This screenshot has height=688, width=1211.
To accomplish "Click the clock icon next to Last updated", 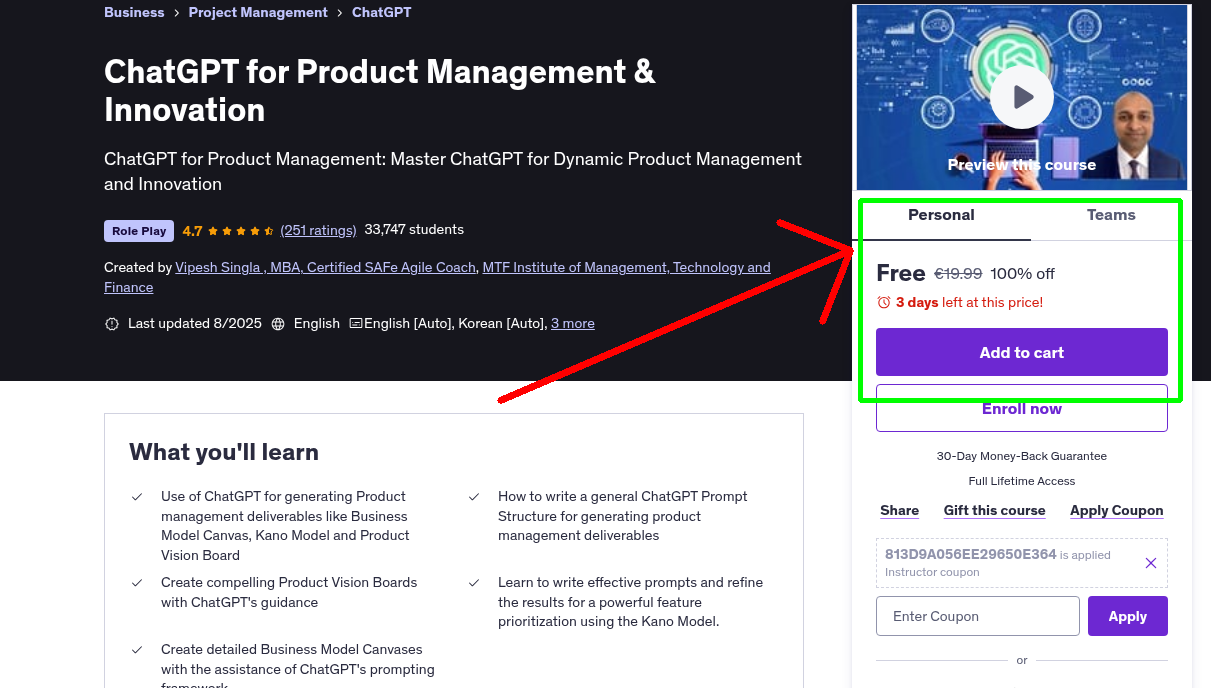I will pos(112,324).
